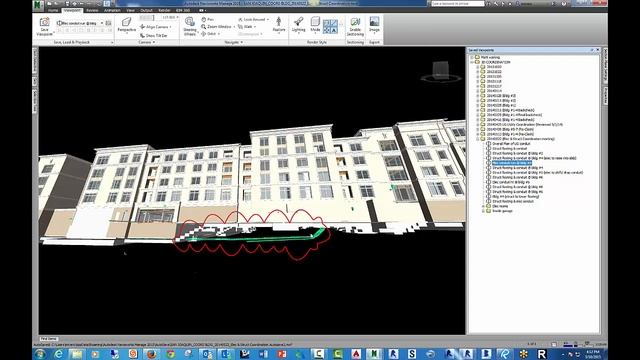
Task: Select the Inside garage folder row
Action: click(502, 211)
